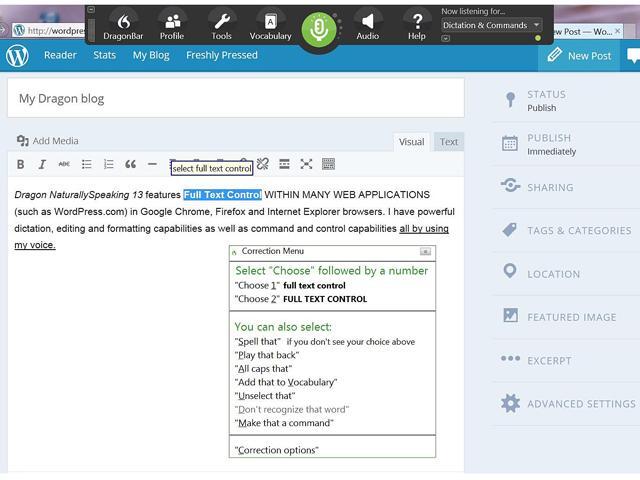Screen dimensions: 640x480
Task: Open the Dragon Audio menu
Action: point(367,27)
